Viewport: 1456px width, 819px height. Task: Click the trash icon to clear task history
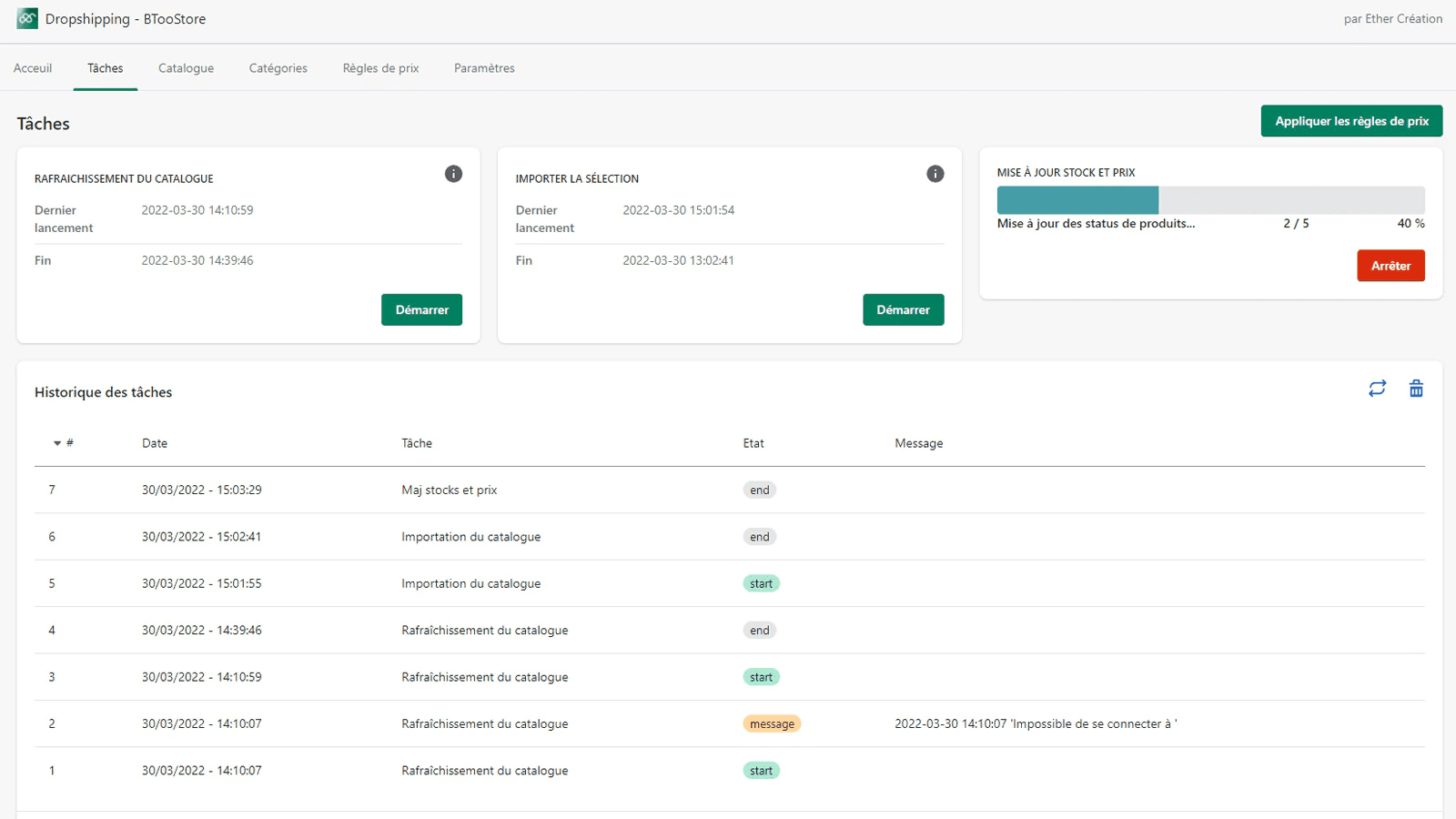point(1416,388)
